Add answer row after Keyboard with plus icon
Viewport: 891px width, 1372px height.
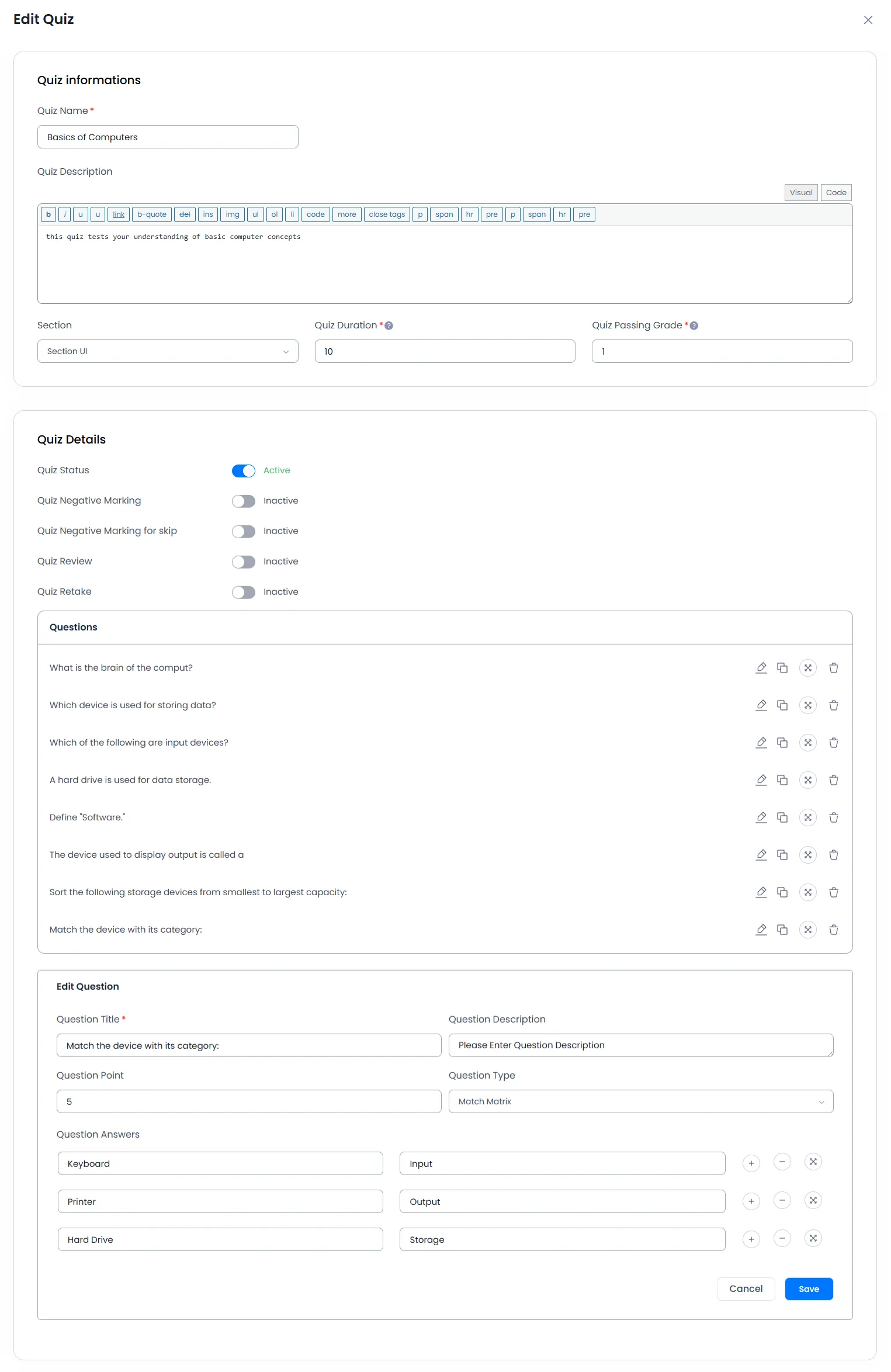click(x=751, y=1163)
